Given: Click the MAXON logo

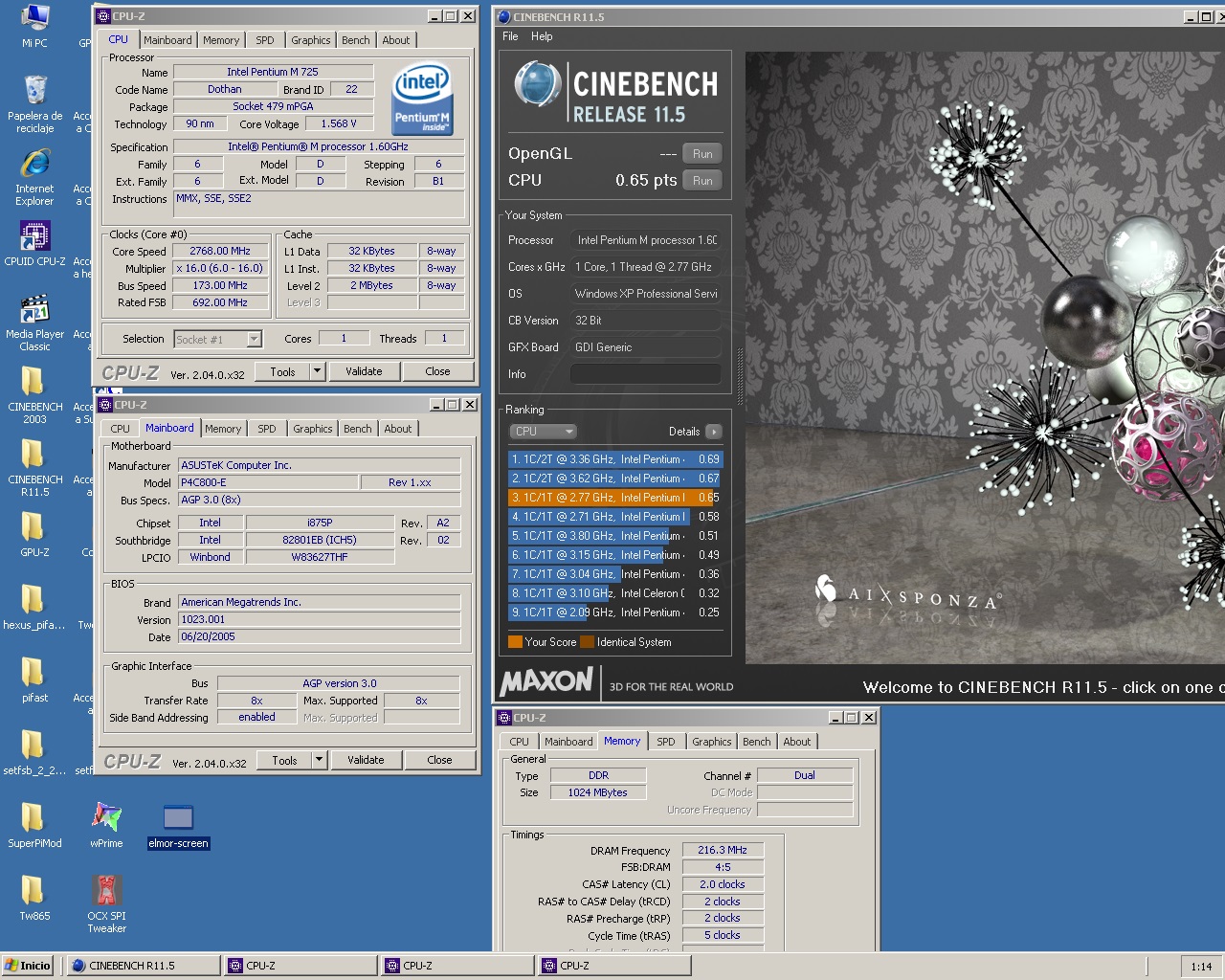Looking at the screenshot, I should click(546, 681).
